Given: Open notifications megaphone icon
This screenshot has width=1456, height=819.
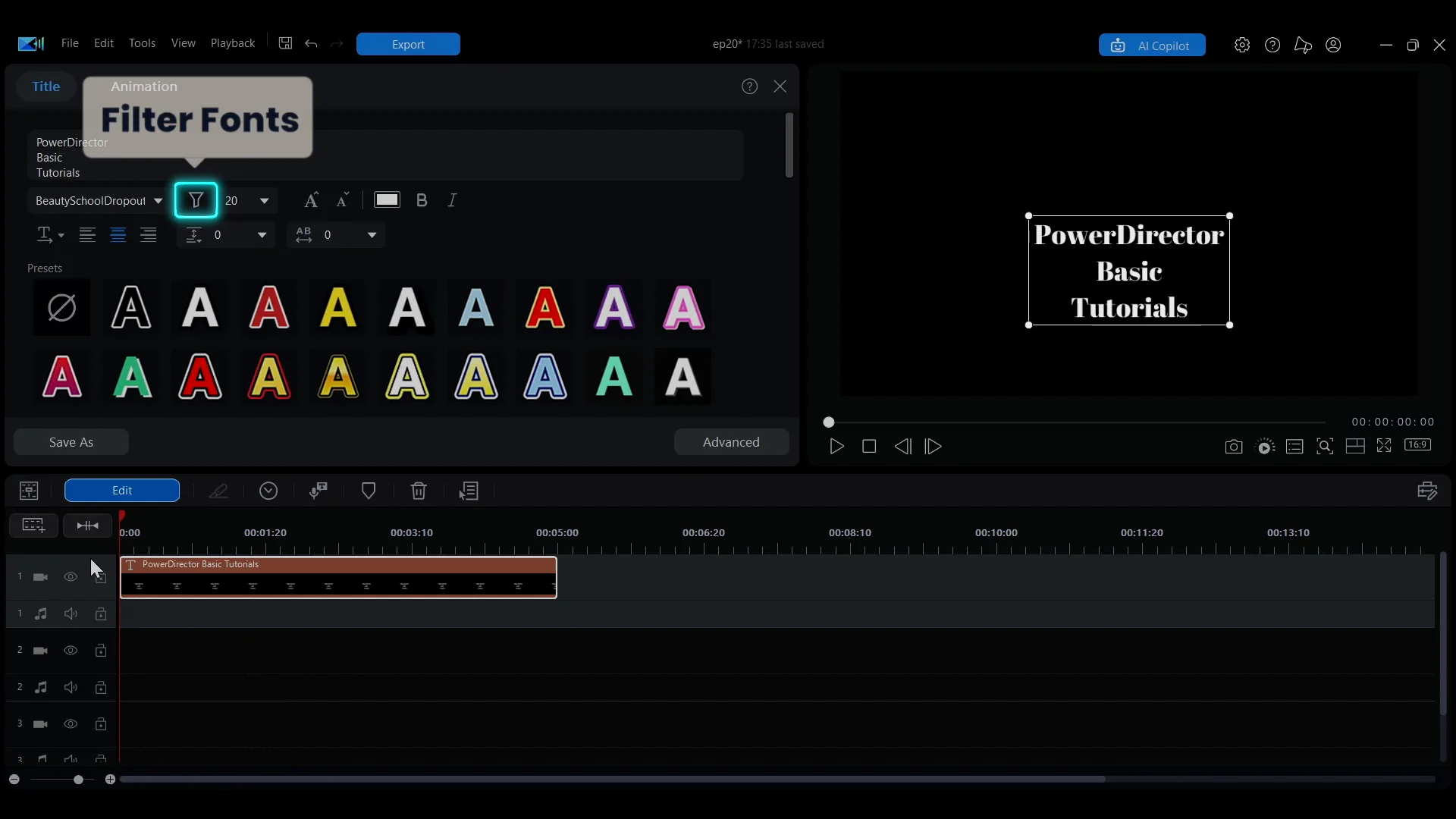Looking at the screenshot, I should click(1303, 45).
